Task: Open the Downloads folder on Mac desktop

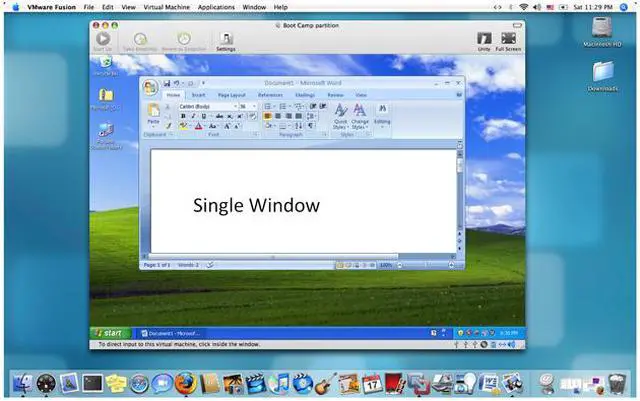Action: [603, 76]
